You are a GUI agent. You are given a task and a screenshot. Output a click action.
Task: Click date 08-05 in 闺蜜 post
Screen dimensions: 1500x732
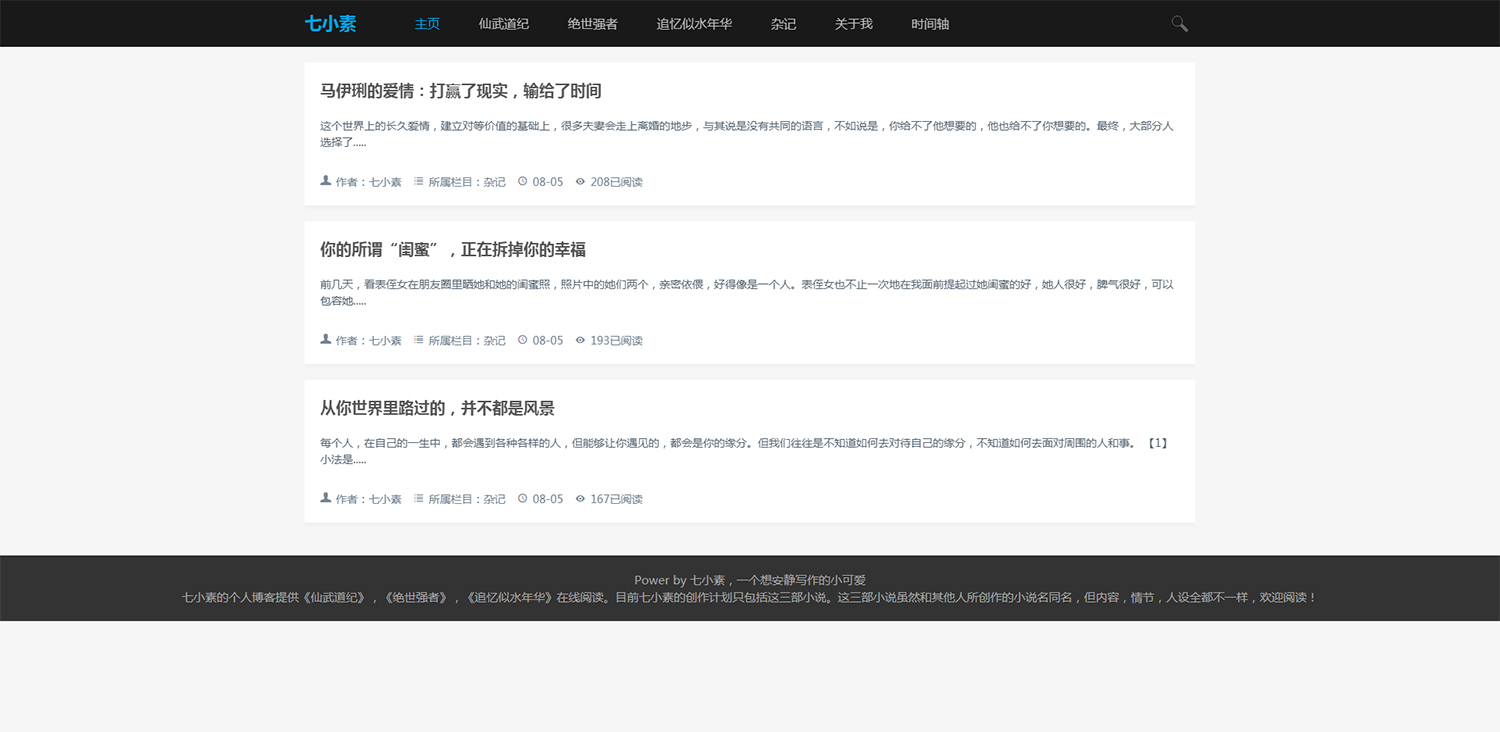(x=548, y=341)
